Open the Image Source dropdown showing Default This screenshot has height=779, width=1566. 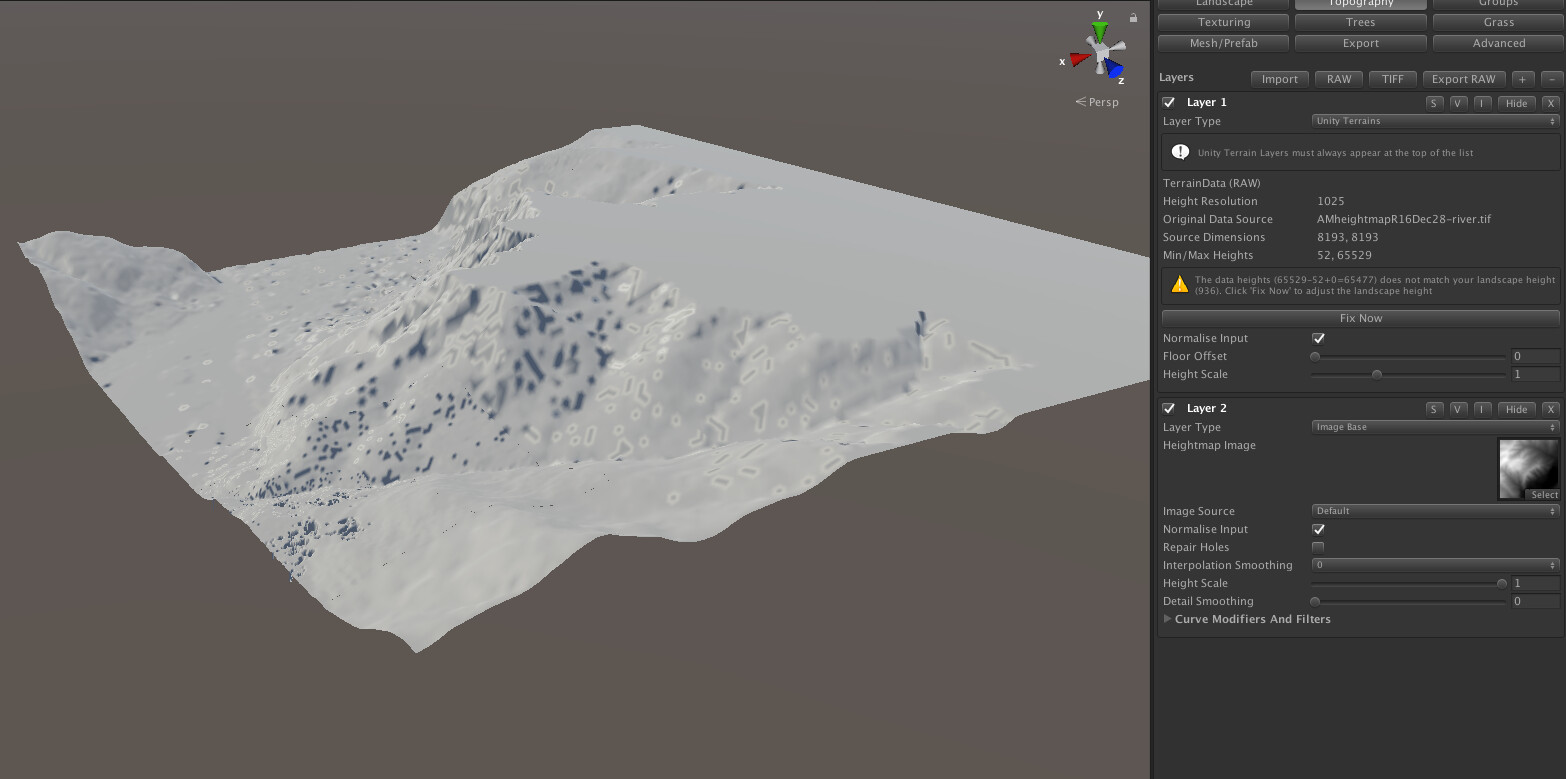(x=1433, y=510)
